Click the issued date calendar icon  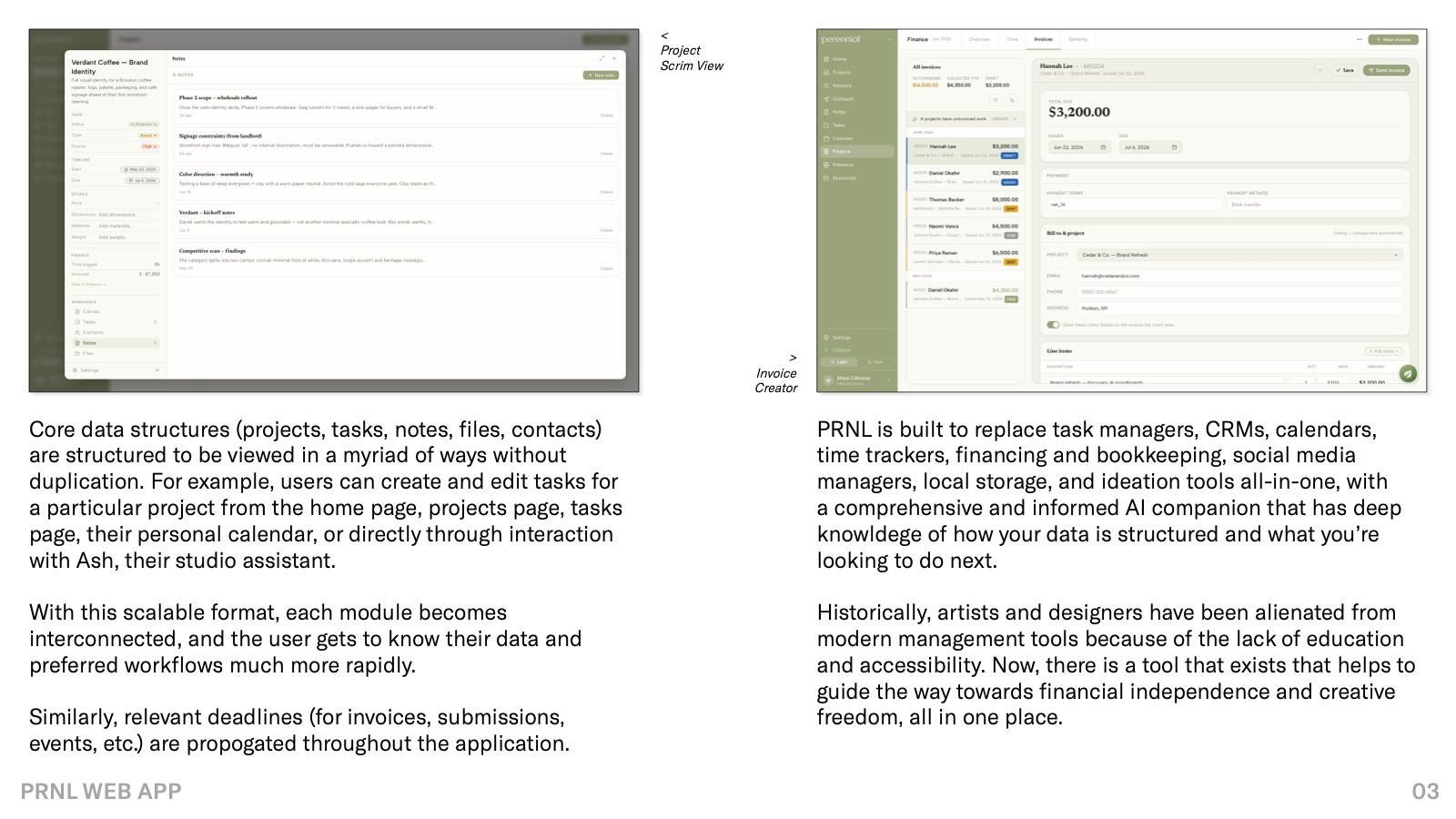coord(1104,147)
